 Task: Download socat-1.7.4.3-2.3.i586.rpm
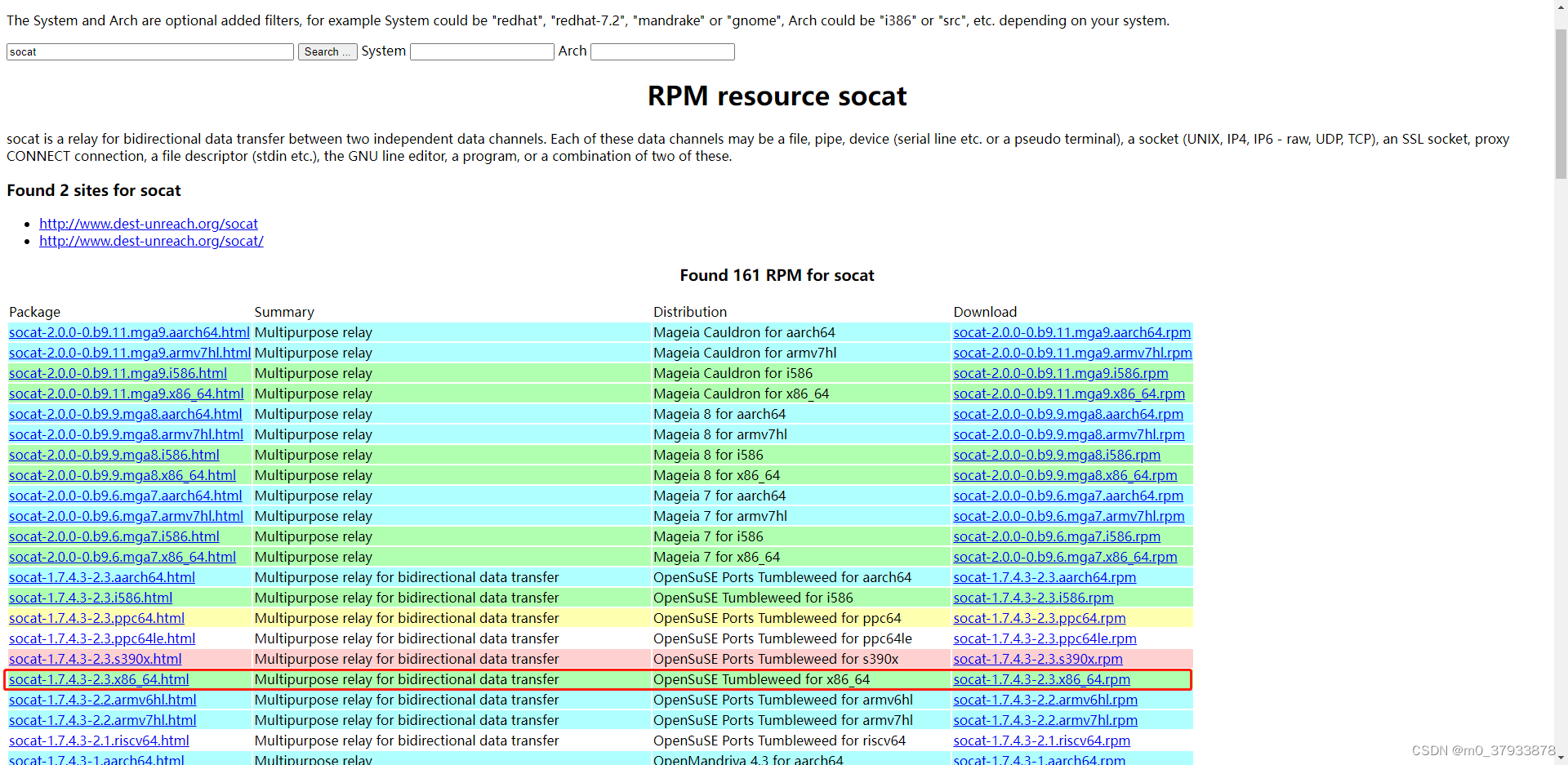point(1033,598)
